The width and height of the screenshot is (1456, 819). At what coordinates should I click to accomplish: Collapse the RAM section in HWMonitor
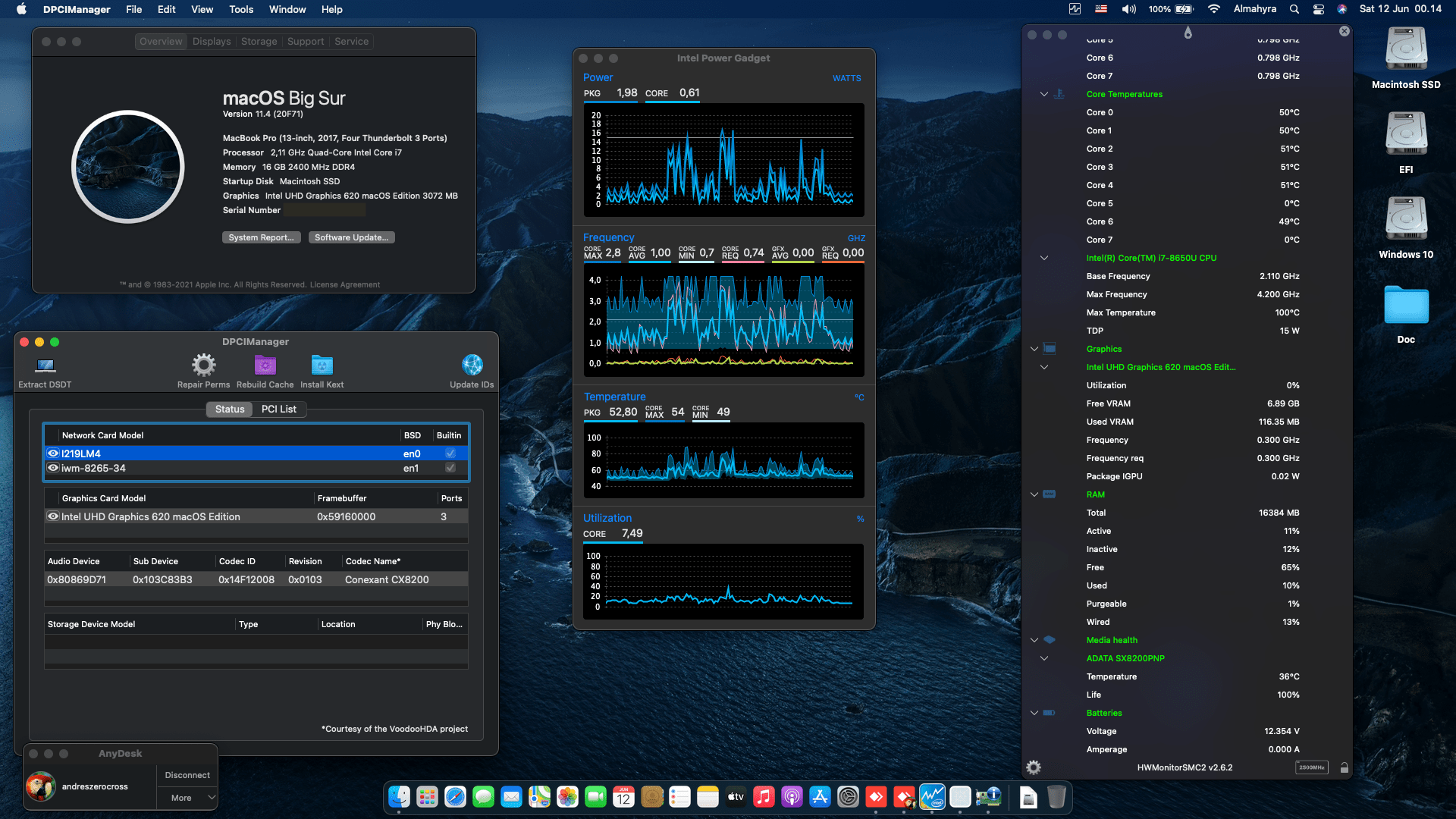tap(1034, 494)
